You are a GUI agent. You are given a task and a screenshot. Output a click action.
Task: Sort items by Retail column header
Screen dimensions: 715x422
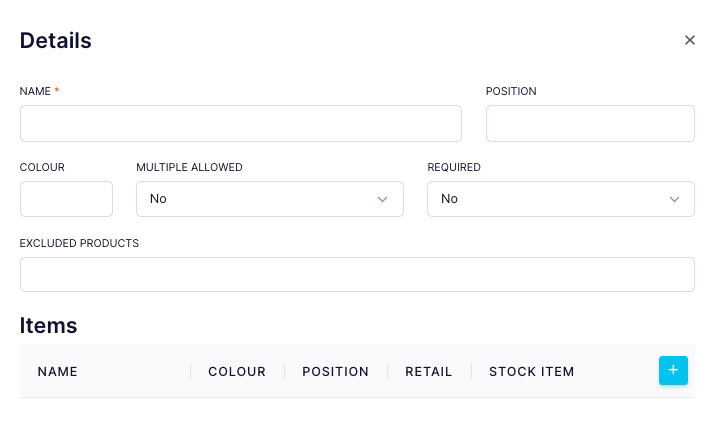pos(429,371)
